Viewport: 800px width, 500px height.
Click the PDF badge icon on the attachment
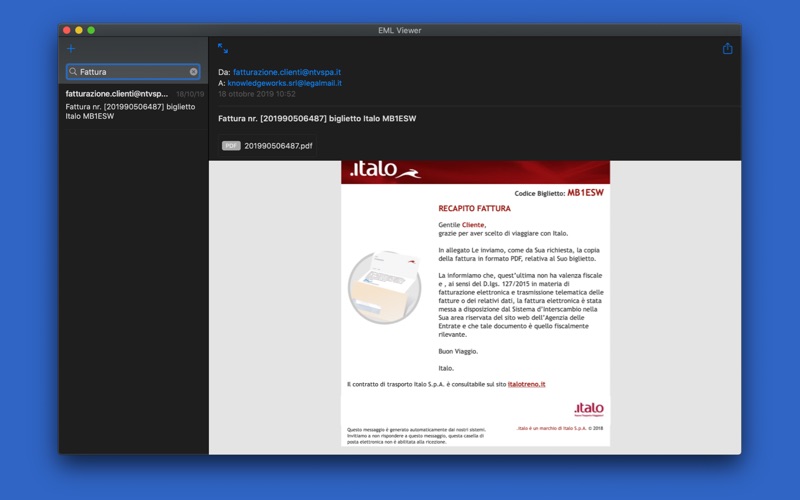coord(231,146)
